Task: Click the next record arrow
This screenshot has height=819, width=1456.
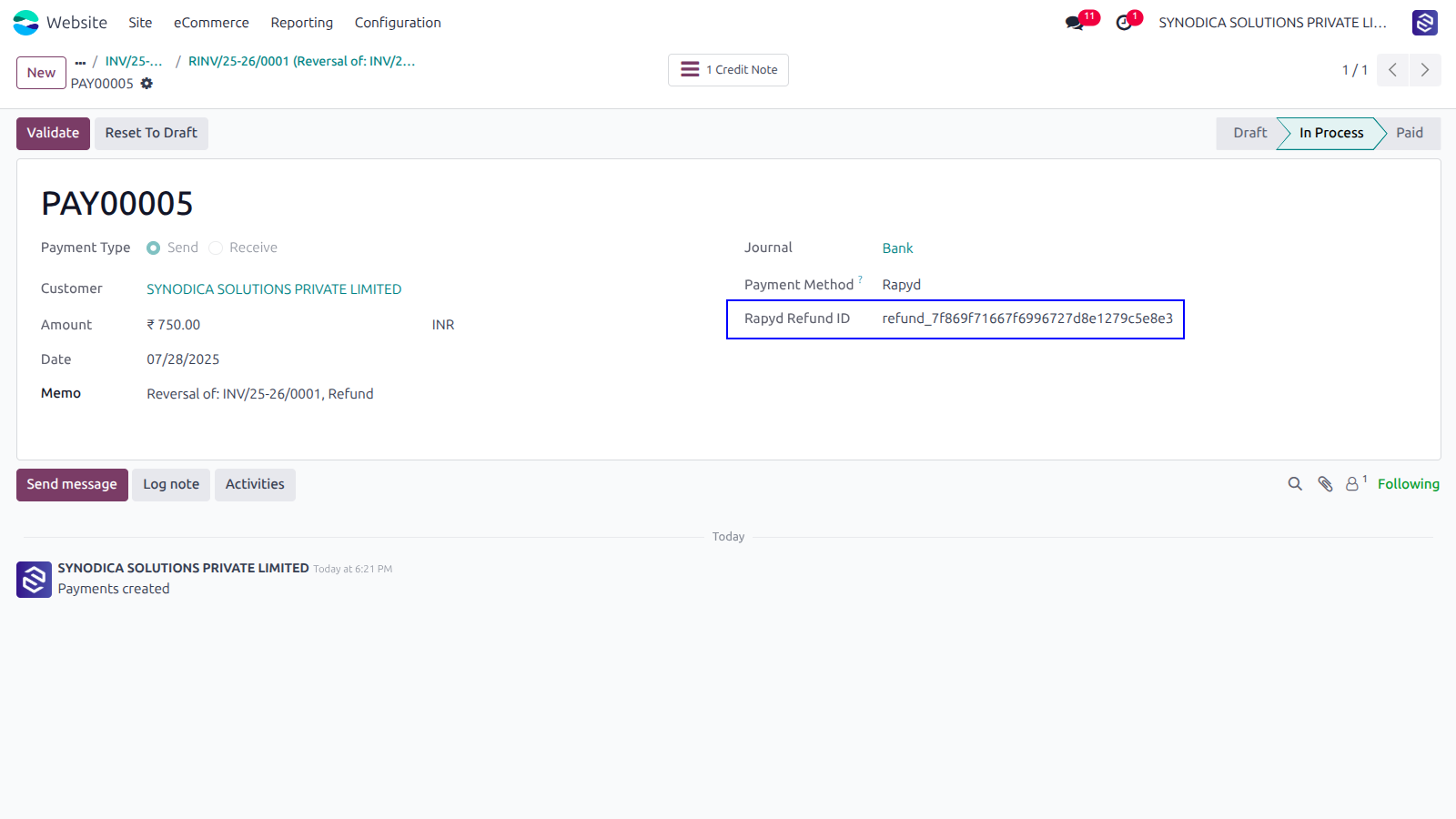Action: [x=1425, y=70]
